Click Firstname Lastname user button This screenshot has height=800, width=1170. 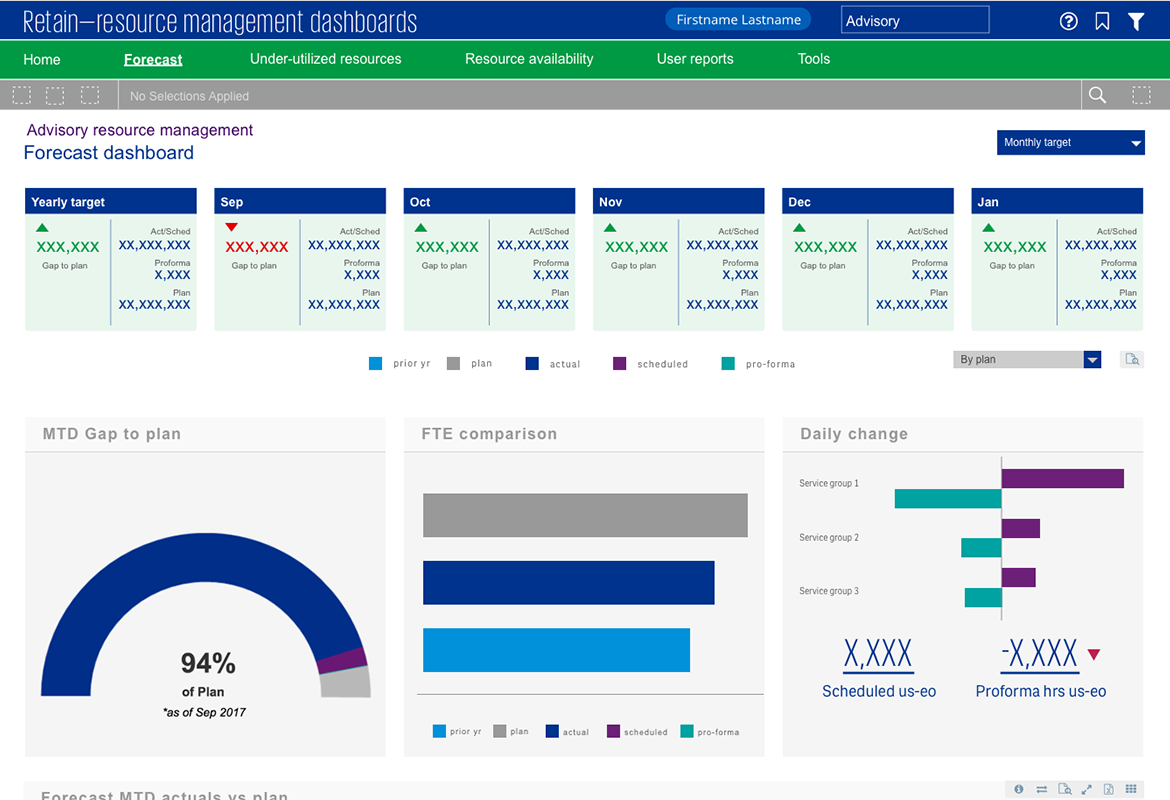pos(738,20)
